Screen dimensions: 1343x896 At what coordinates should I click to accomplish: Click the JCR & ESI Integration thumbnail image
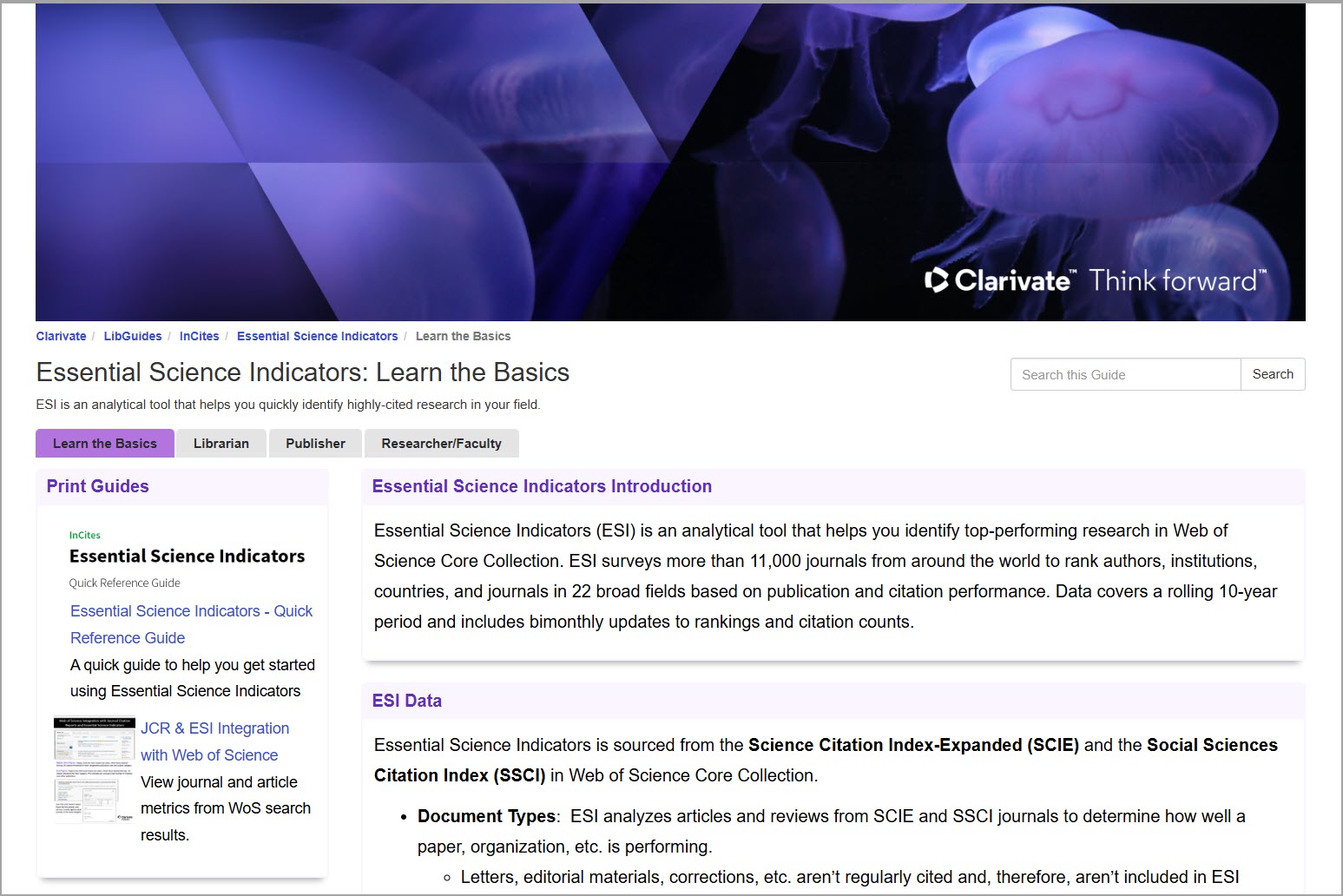click(x=94, y=769)
